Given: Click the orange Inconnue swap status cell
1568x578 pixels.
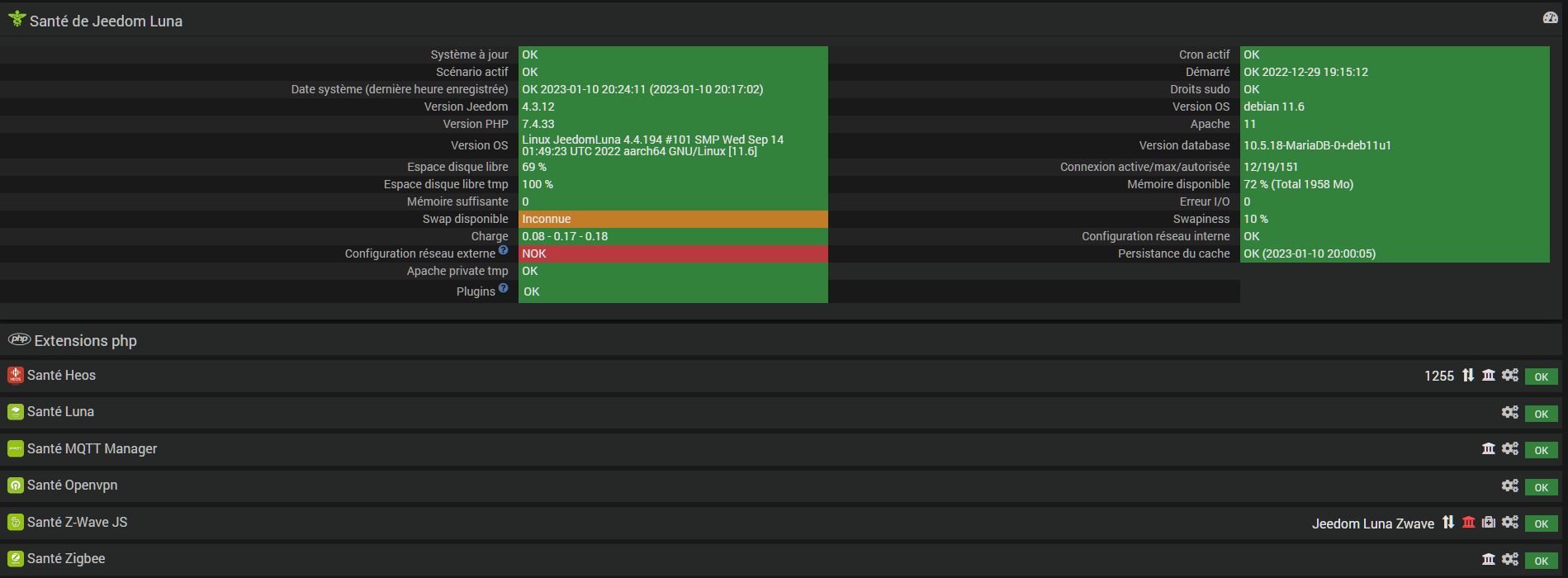Looking at the screenshot, I should (x=673, y=219).
